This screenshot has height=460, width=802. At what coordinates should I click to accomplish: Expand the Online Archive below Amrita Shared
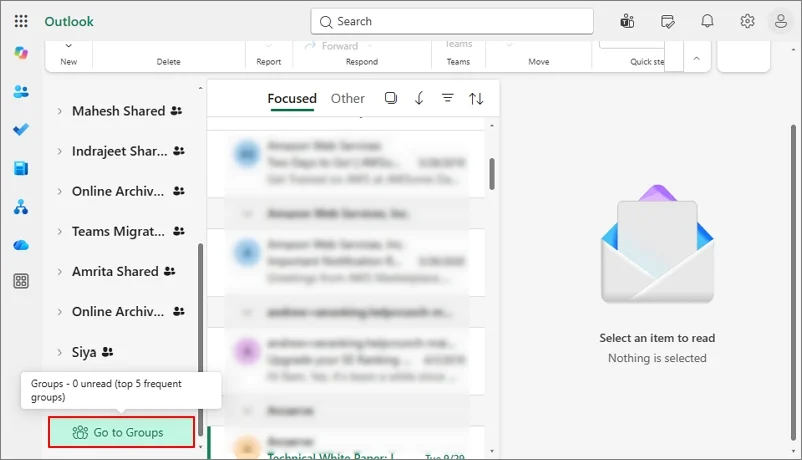[x=59, y=312]
